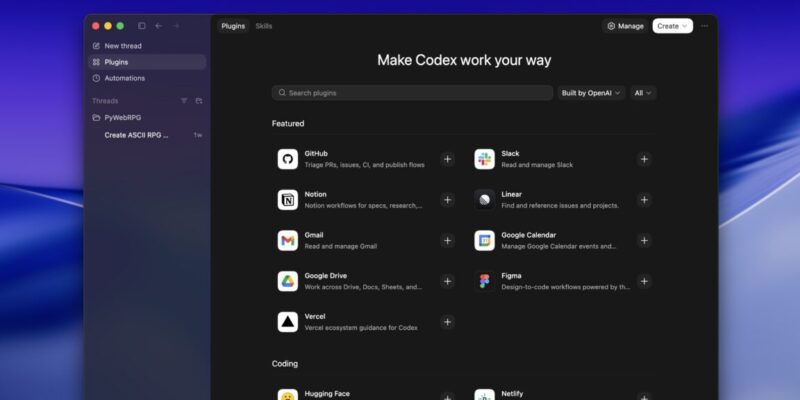Add the Google Calendar plugin with plus button

[644, 241]
